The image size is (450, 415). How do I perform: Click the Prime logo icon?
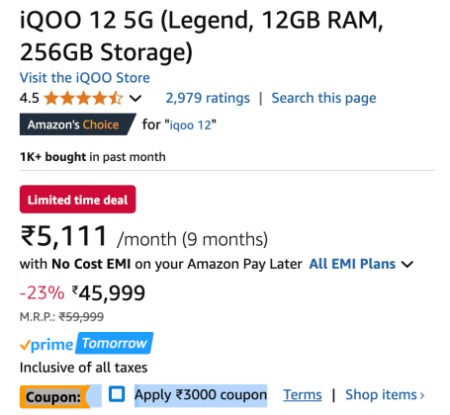point(47,344)
